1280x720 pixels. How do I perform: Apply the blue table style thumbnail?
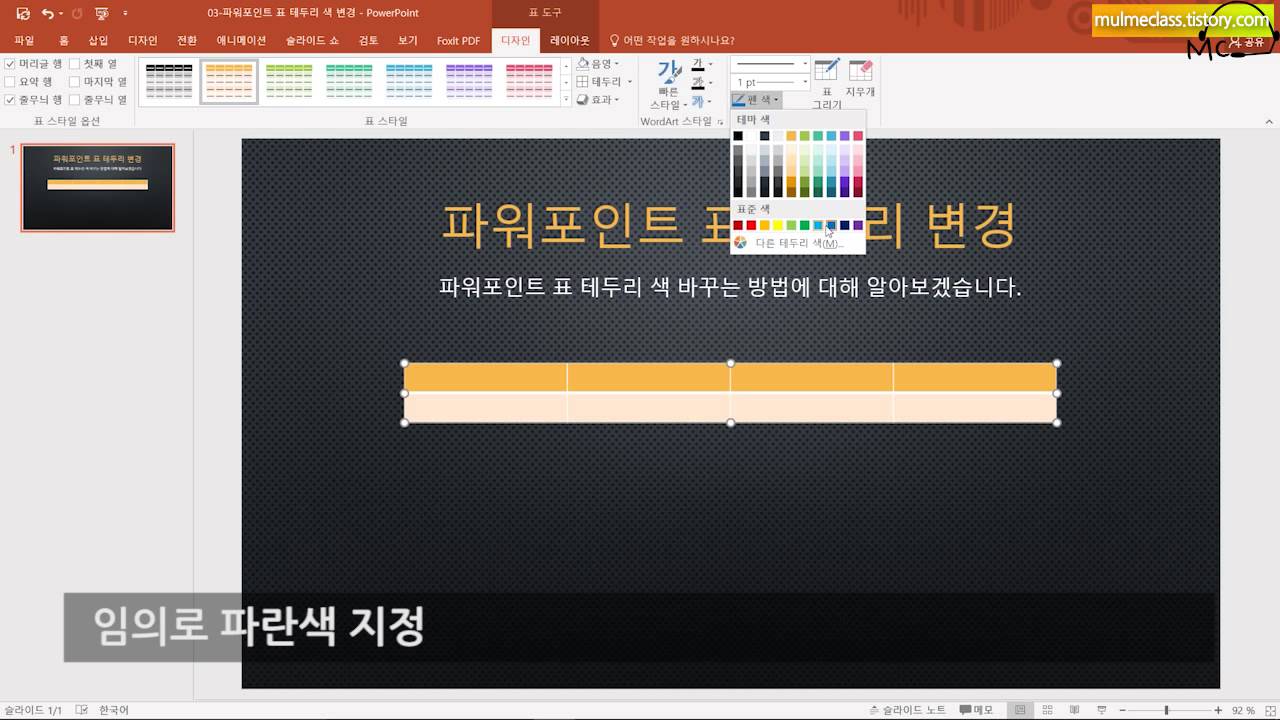coord(409,81)
